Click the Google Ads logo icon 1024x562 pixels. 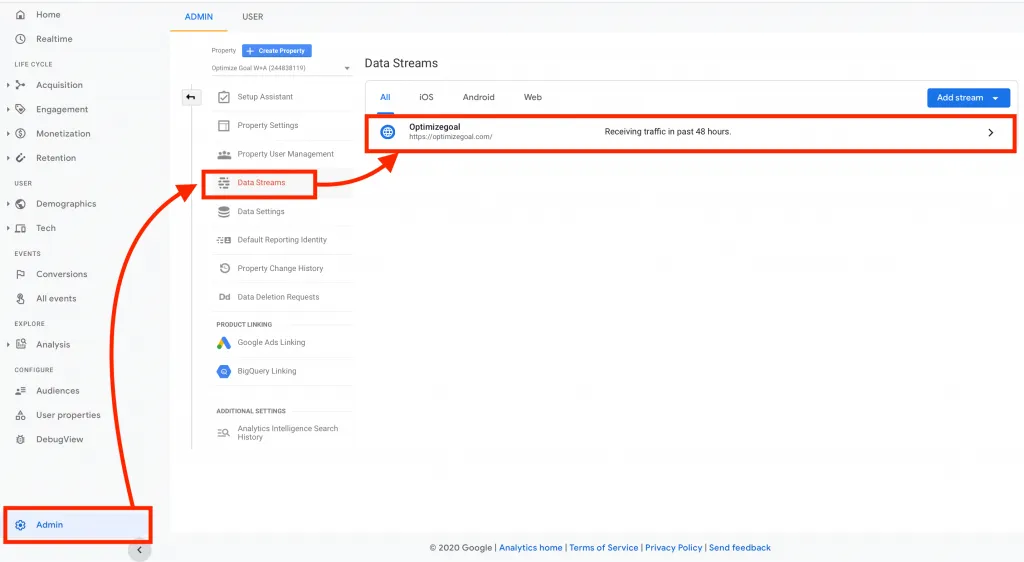coord(224,343)
